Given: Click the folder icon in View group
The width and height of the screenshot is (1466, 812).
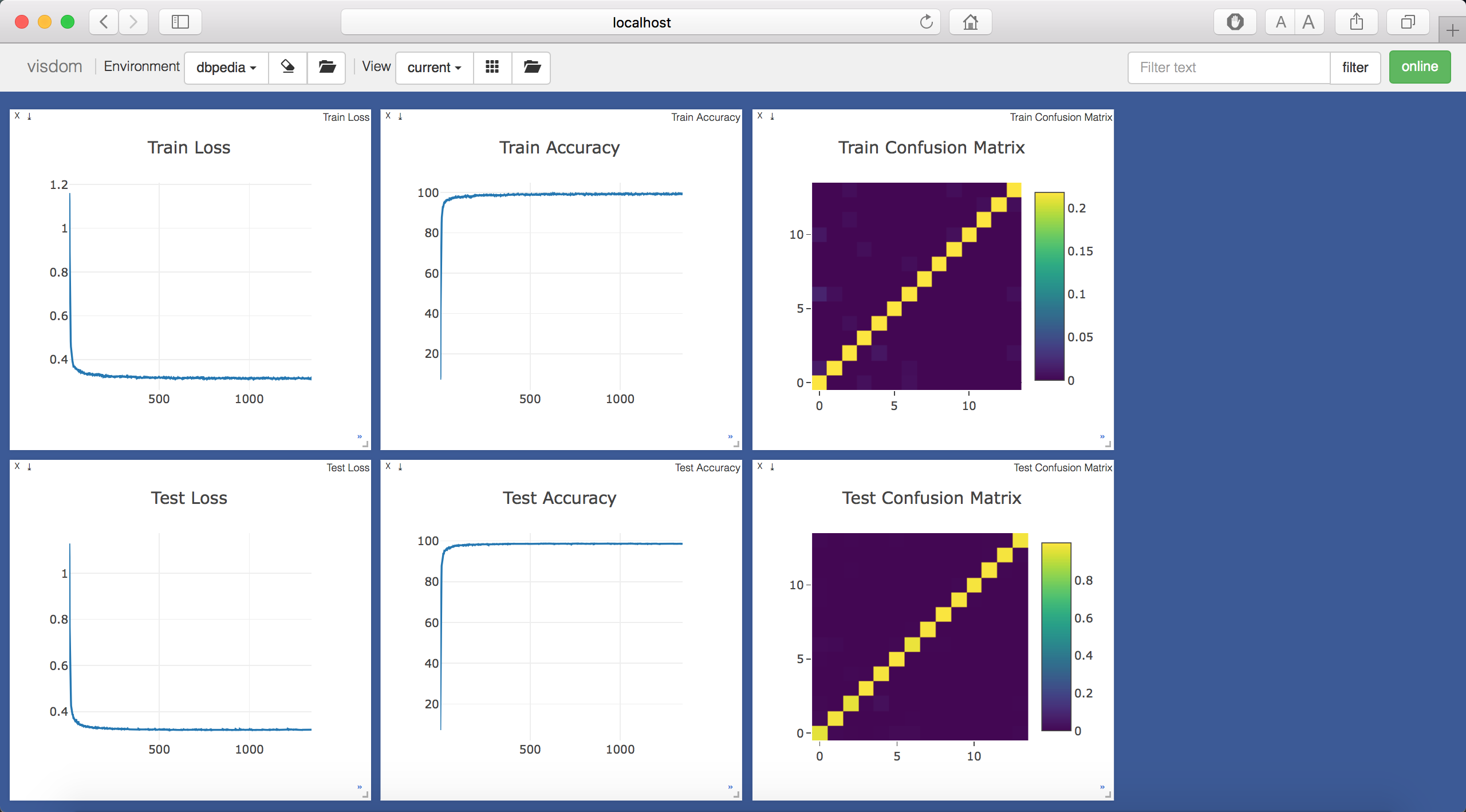Looking at the screenshot, I should [x=531, y=67].
